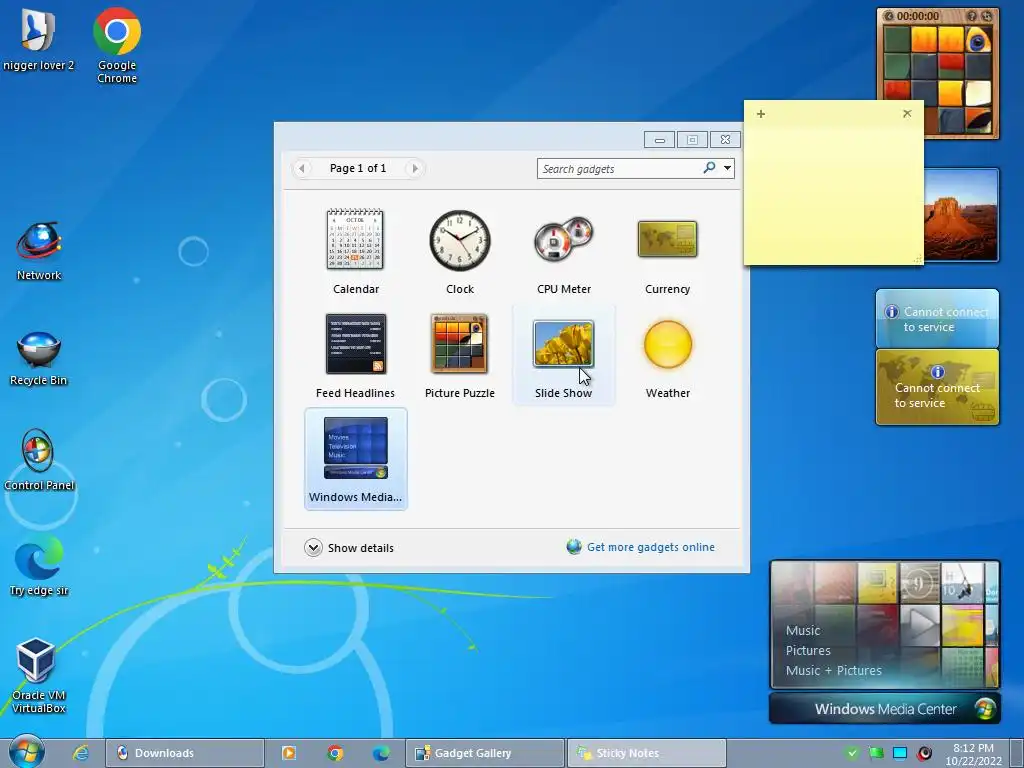Image resolution: width=1024 pixels, height=768 pixels.
Task: Select Music + Pictures in Media Center gadget
Action: [x=833, y=670]
